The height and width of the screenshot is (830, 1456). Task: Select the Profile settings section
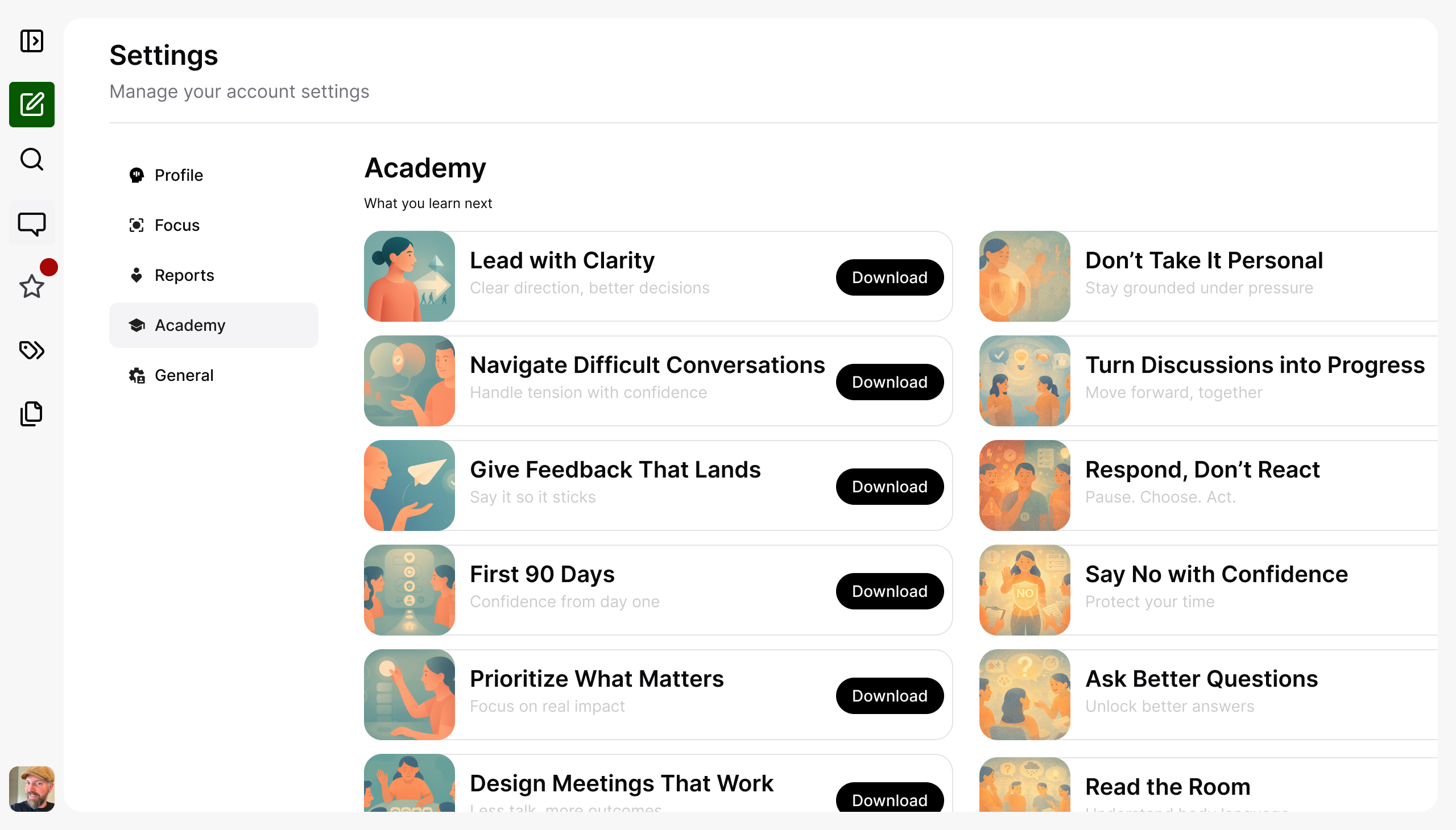(x=178, y=175)
